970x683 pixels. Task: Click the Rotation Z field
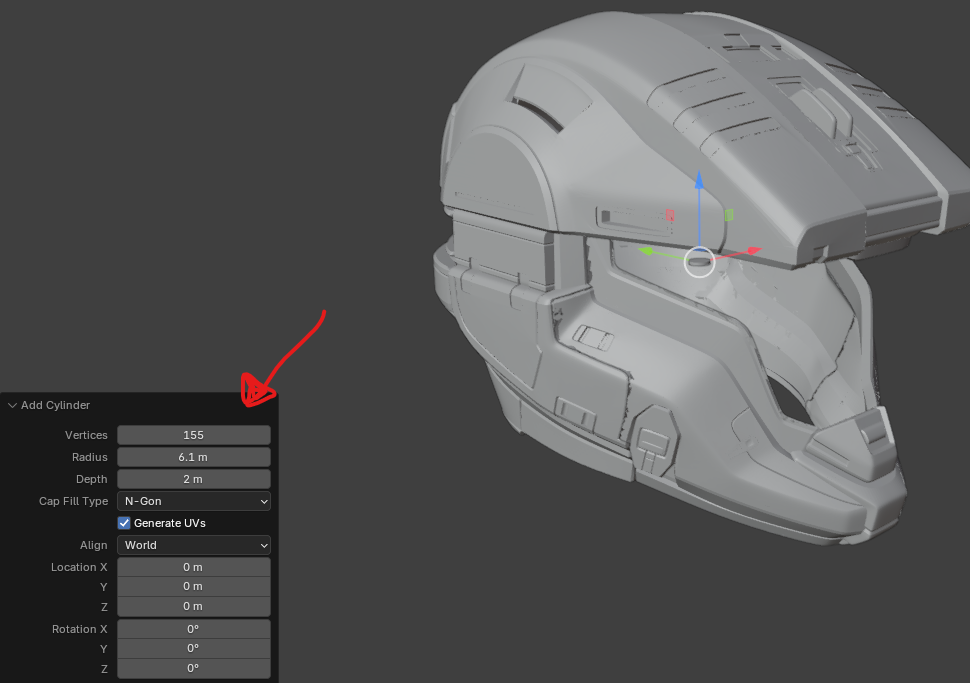194,668
